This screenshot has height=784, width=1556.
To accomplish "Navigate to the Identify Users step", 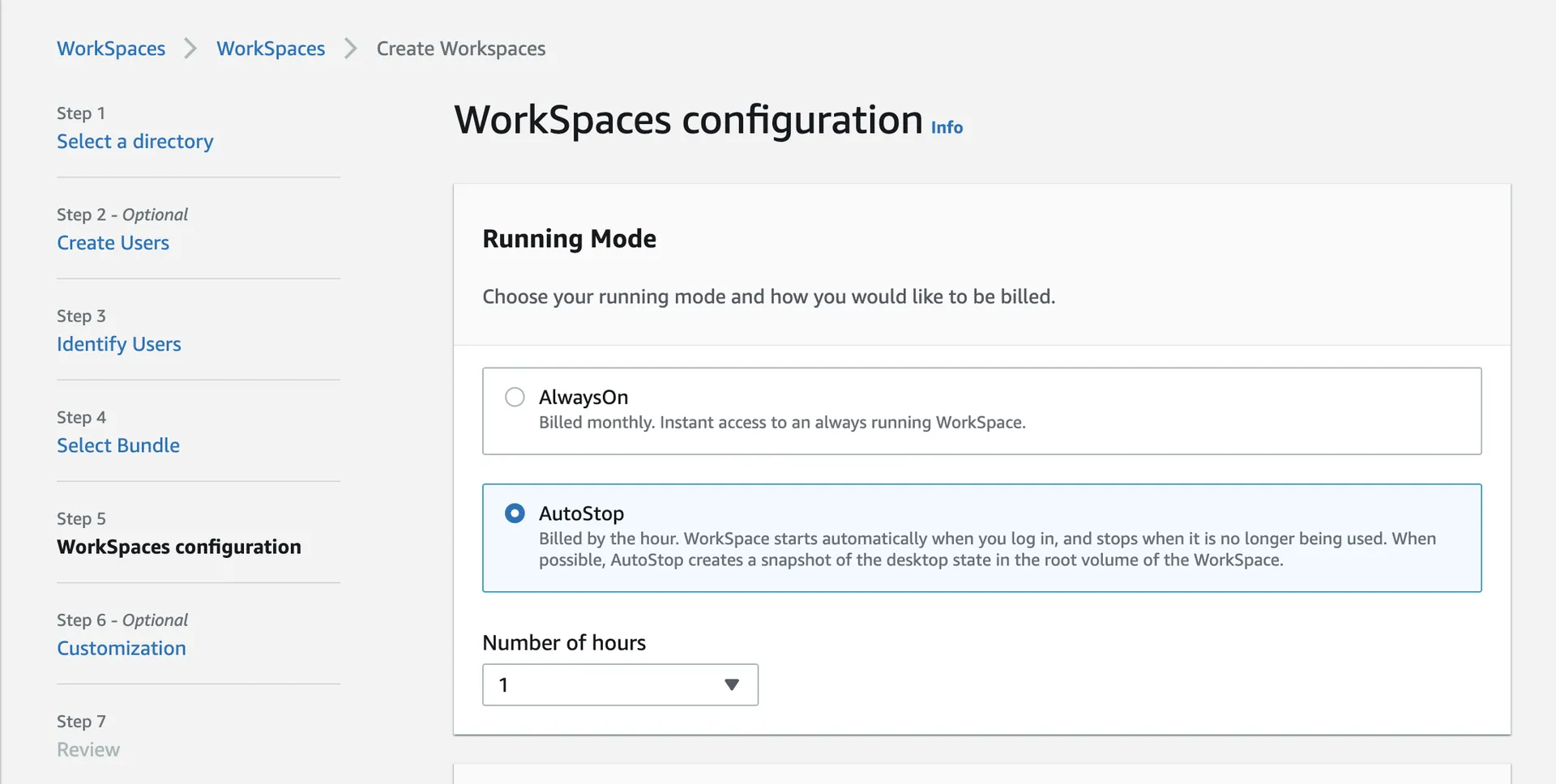I will (118, 344).
